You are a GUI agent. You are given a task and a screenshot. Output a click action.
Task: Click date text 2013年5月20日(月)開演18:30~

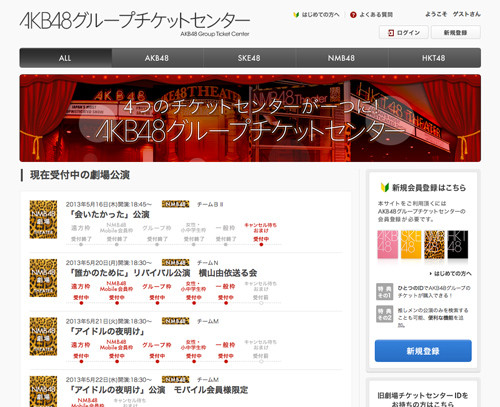109,263
